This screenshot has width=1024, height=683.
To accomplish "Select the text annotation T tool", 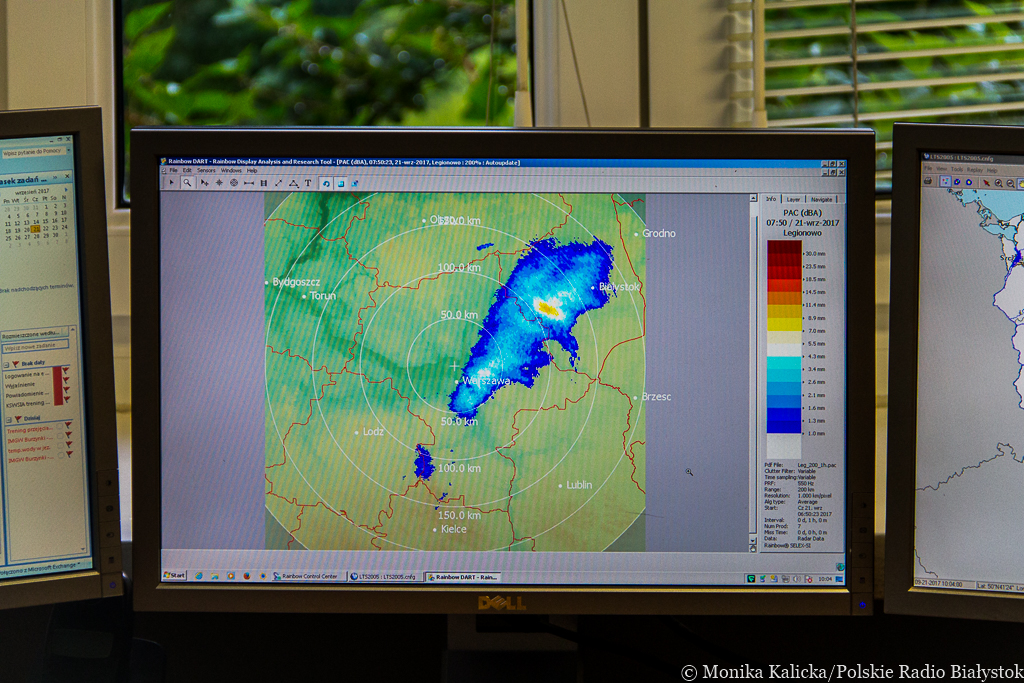I will (x=308, y=183).
